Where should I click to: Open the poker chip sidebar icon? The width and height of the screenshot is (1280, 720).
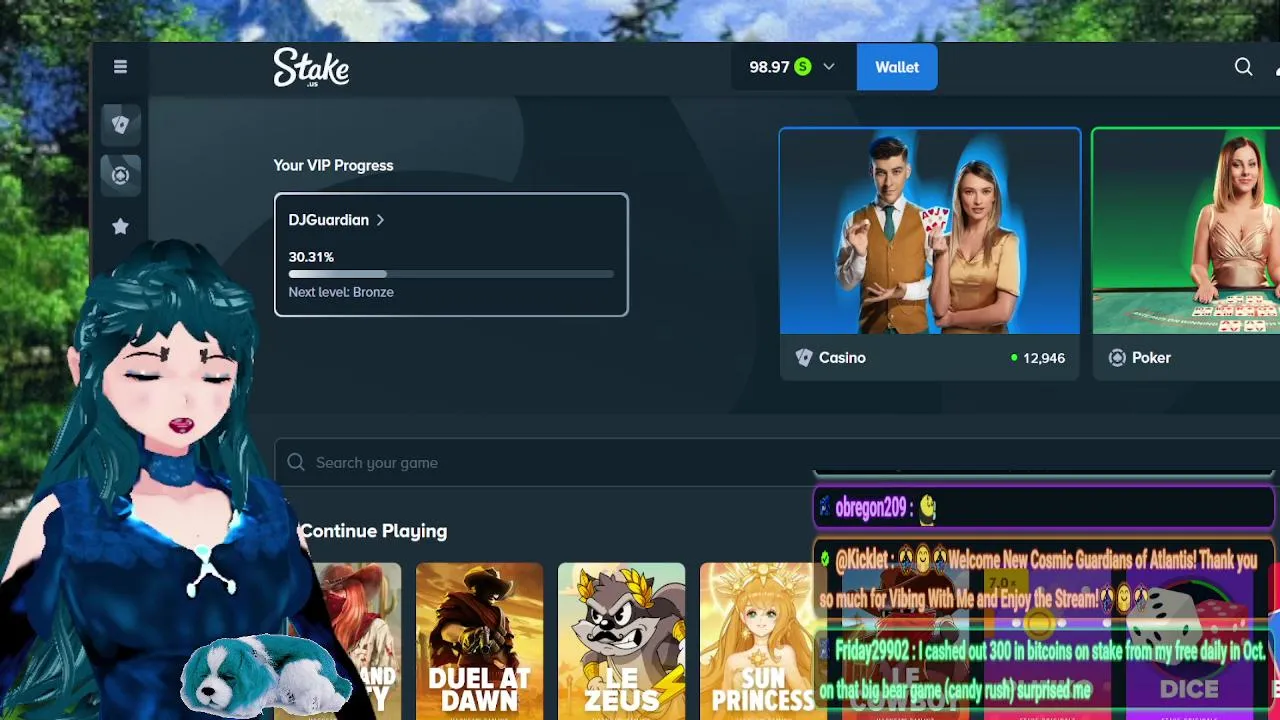[120, 175]
